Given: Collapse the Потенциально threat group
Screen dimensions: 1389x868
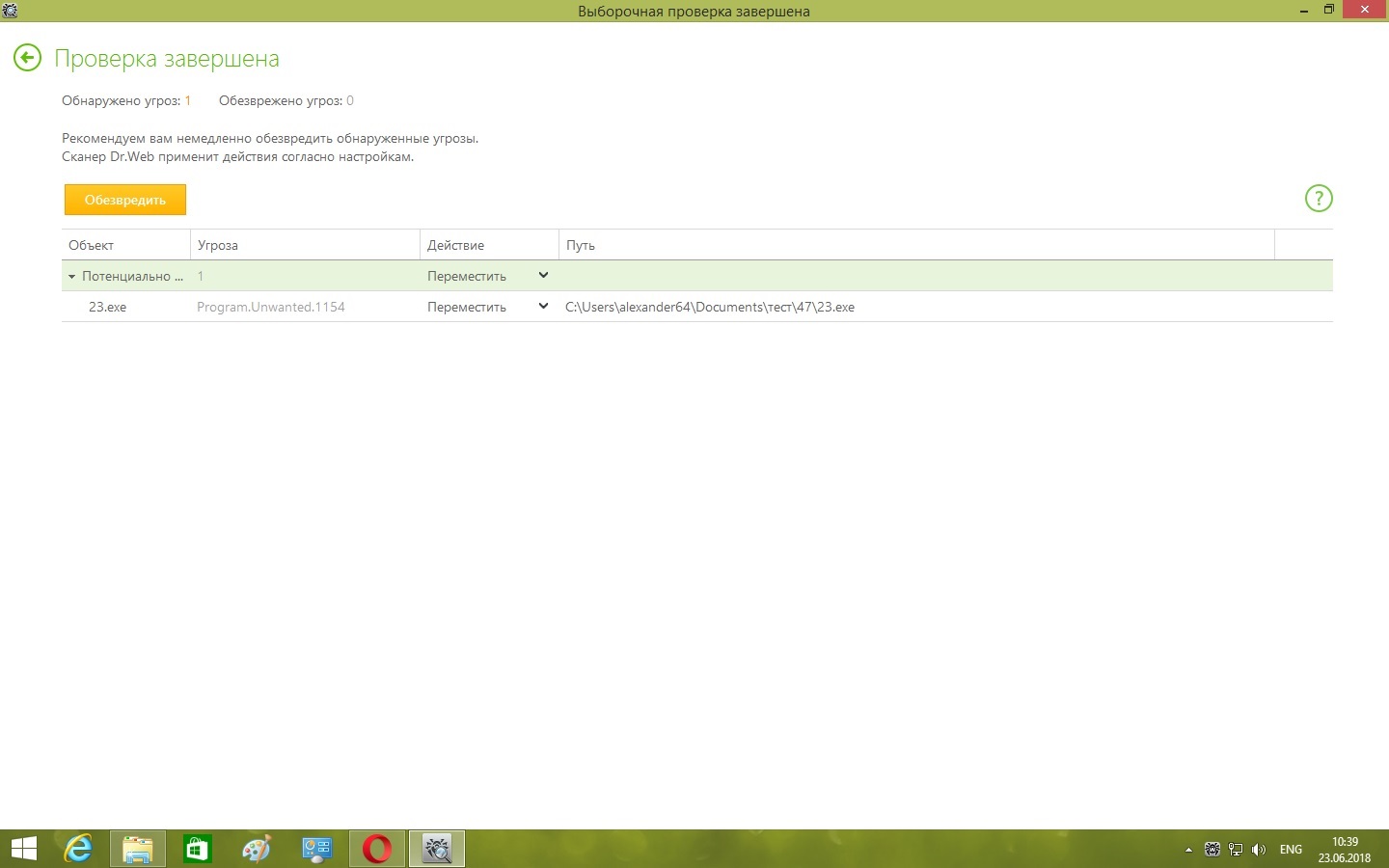Looking at the screenshot, I should [71, 277].
